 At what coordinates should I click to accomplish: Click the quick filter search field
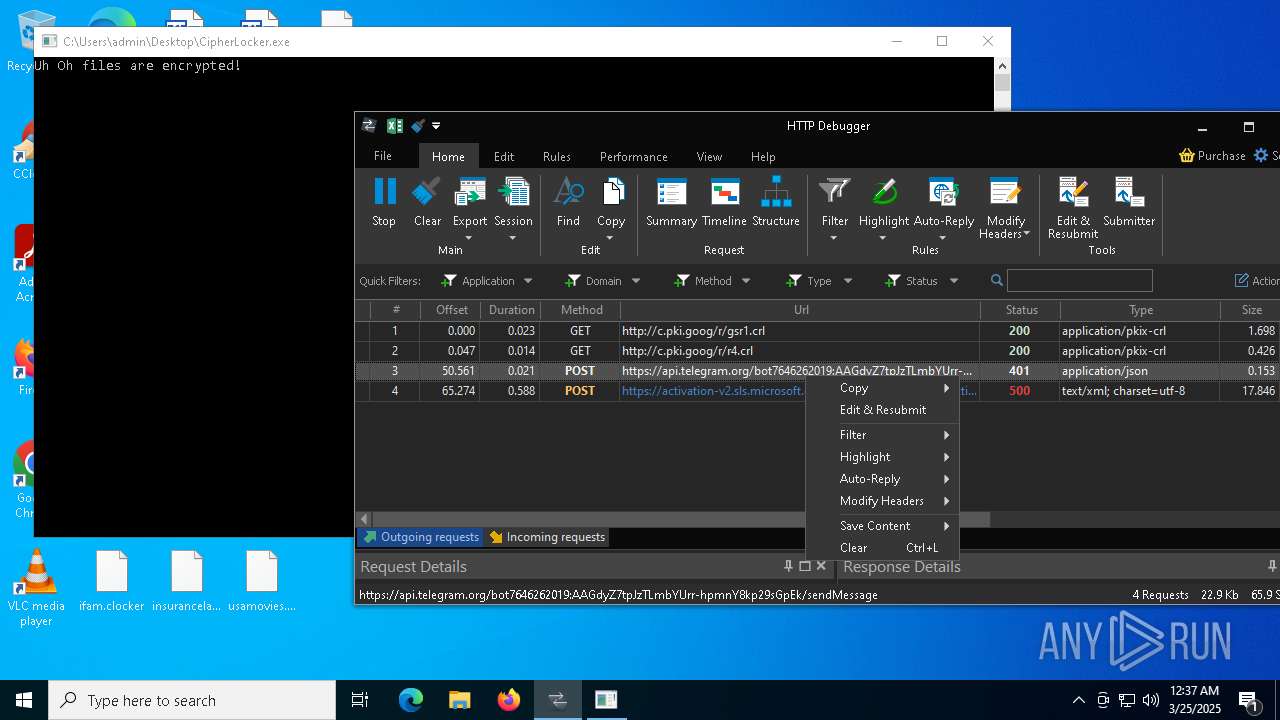(x=1079, y=281)
